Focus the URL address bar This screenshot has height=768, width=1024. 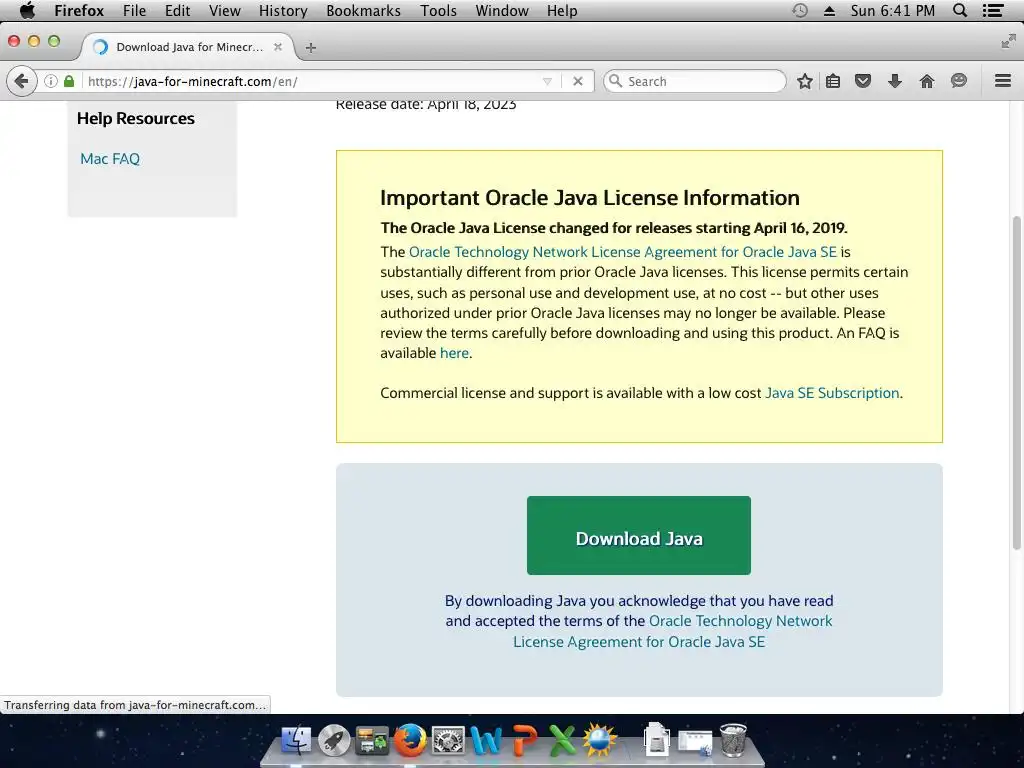coord(313,81)
